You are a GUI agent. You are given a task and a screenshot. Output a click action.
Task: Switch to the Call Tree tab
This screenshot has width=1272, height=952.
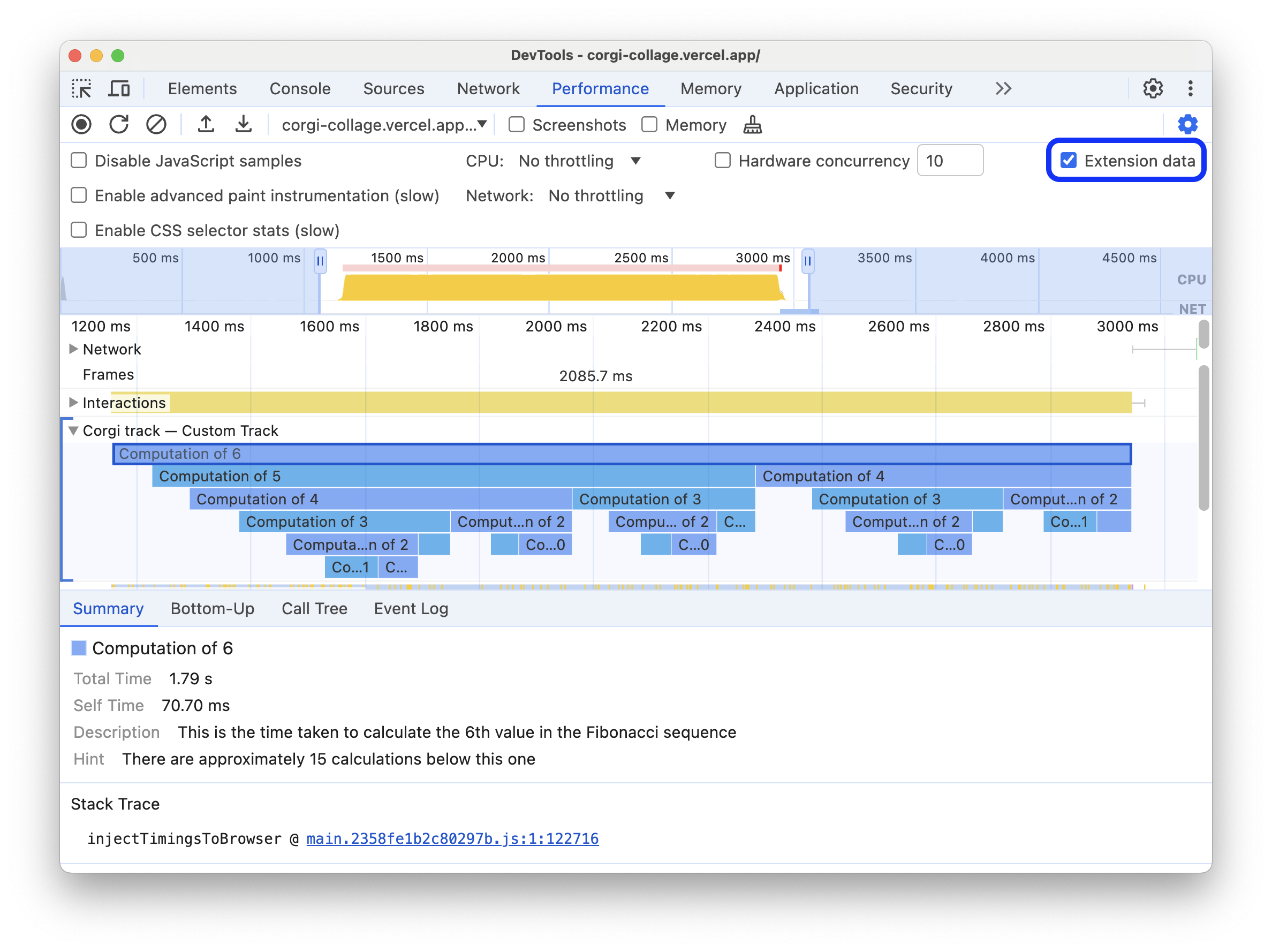313,608
